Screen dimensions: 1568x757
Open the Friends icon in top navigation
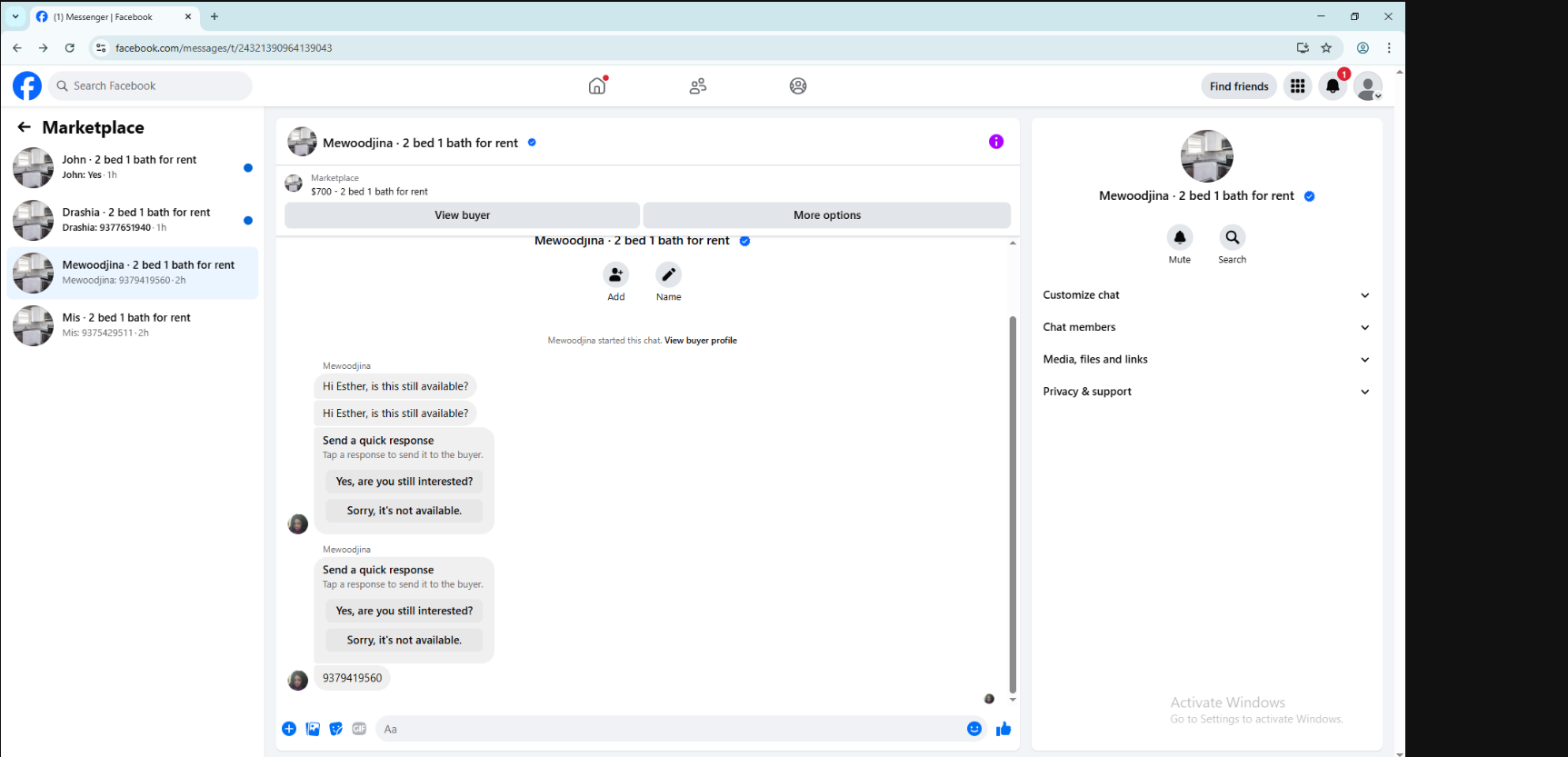(698, 85)
